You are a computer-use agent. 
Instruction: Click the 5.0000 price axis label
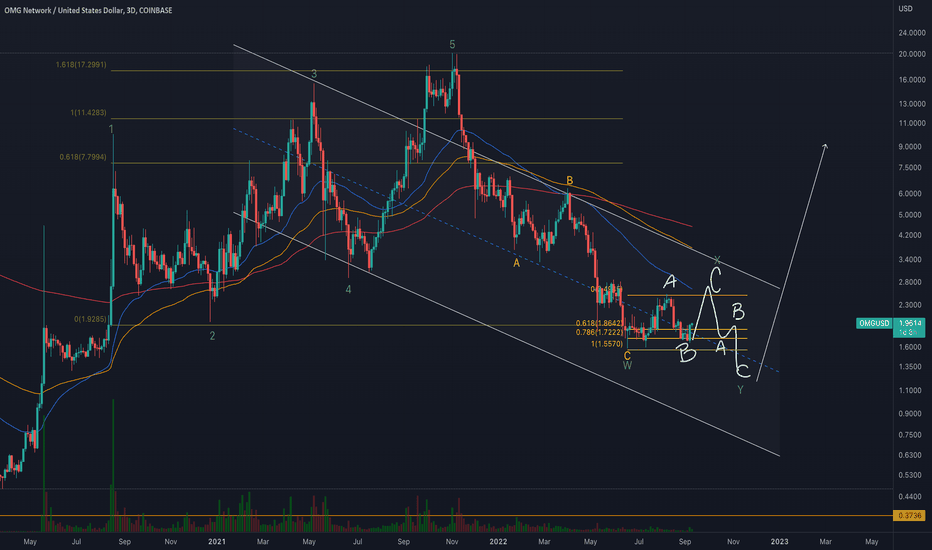point(912,215)
